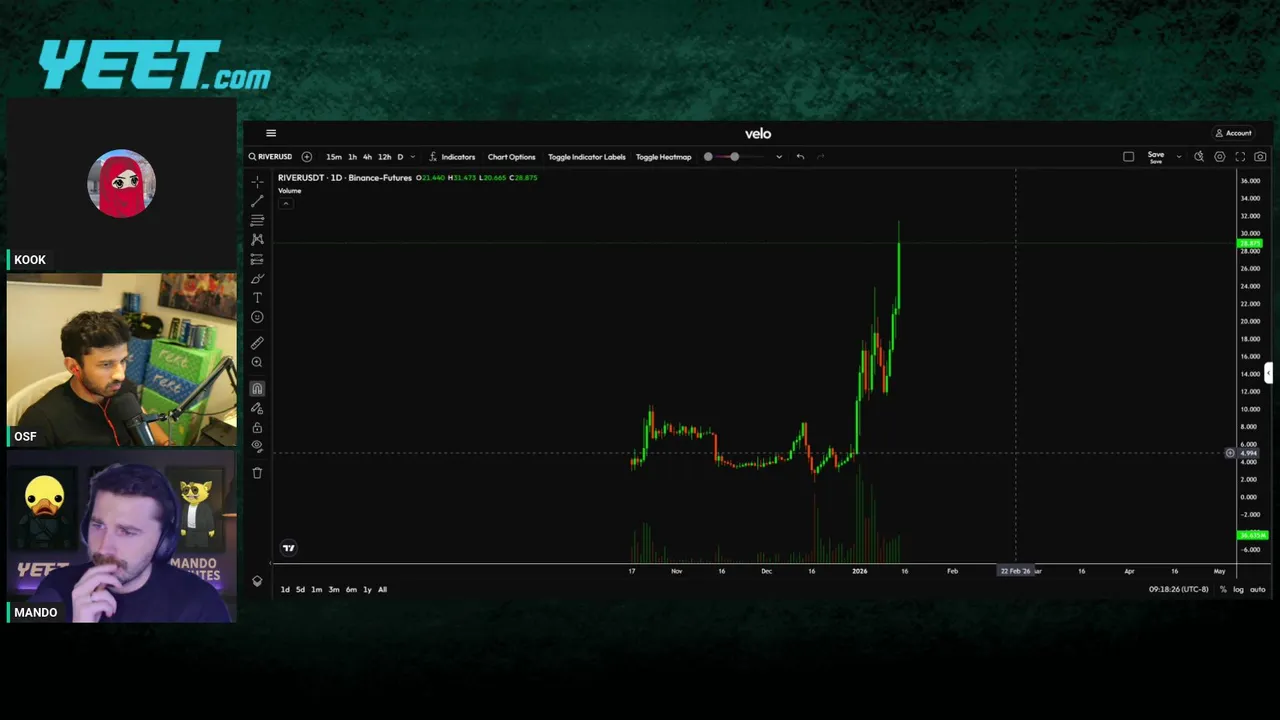Select the brush drawing tool
The image size is (1280, 720).
pyautogui.click(x=257, y=278)
